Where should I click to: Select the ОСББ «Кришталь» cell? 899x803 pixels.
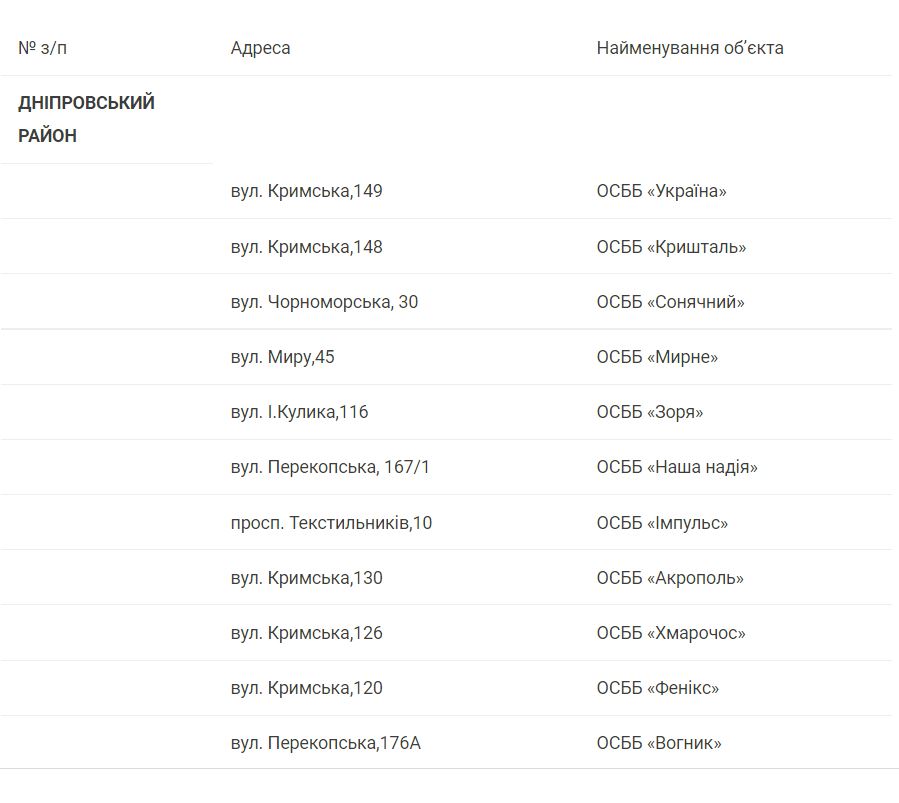tap(671, 247)
